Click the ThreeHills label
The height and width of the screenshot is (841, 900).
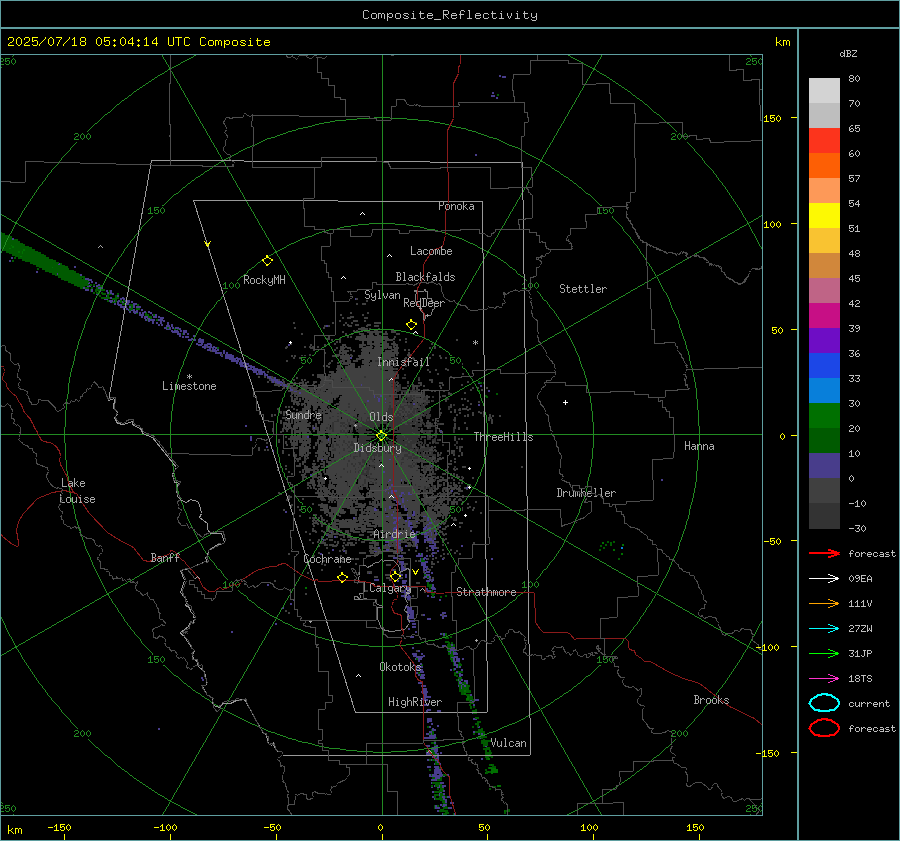[503, 437]
